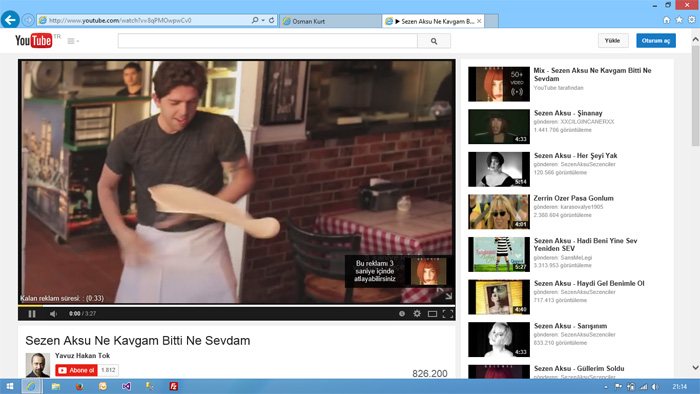
Task: Click the page scrollbar down arrow
Action: [x=696, y=368]
